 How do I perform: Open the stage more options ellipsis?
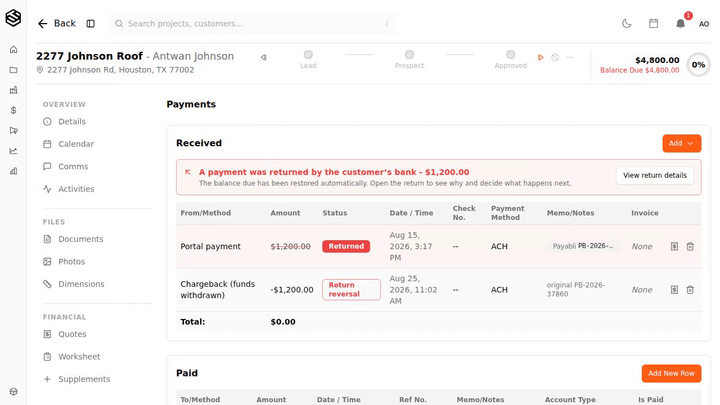(570, 57)
